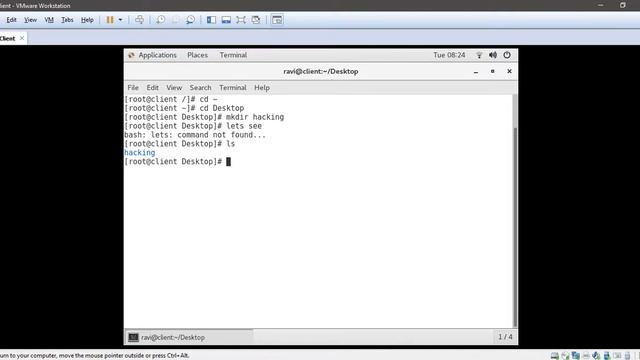
Task: Open the terminal Help menu
Action: pyautogui.click(x=262, y=88)
